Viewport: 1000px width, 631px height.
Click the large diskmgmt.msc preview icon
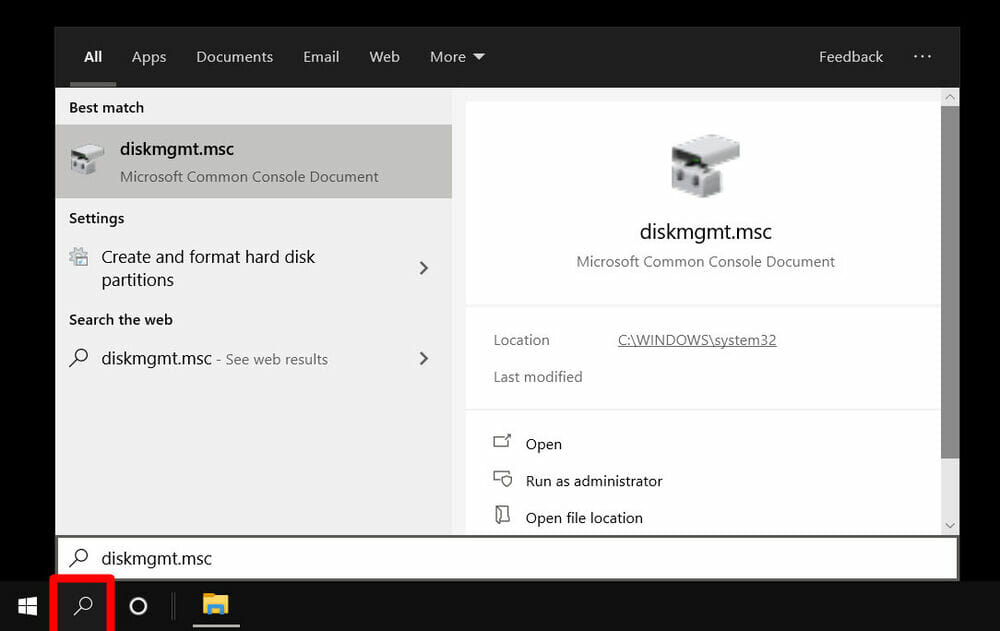coord(705,163)
